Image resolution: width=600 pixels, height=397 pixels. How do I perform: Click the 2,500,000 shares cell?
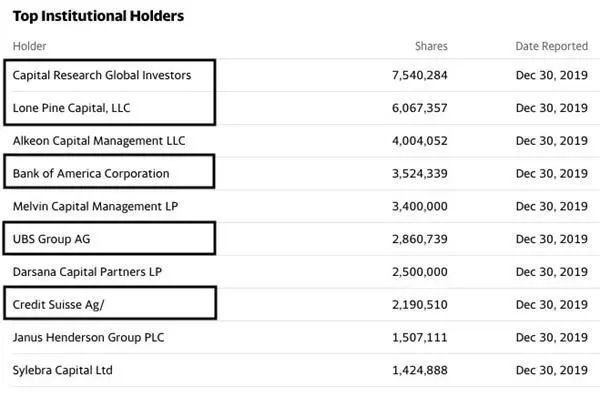419,272
